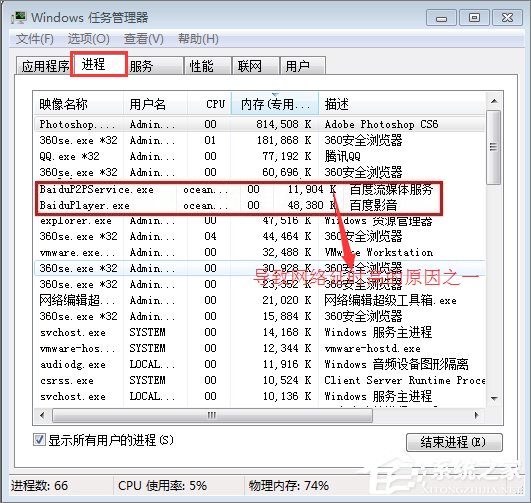531x503 pixels.
Task: Select the BaiduP2PService.exe process
Action: coord(239,189)
